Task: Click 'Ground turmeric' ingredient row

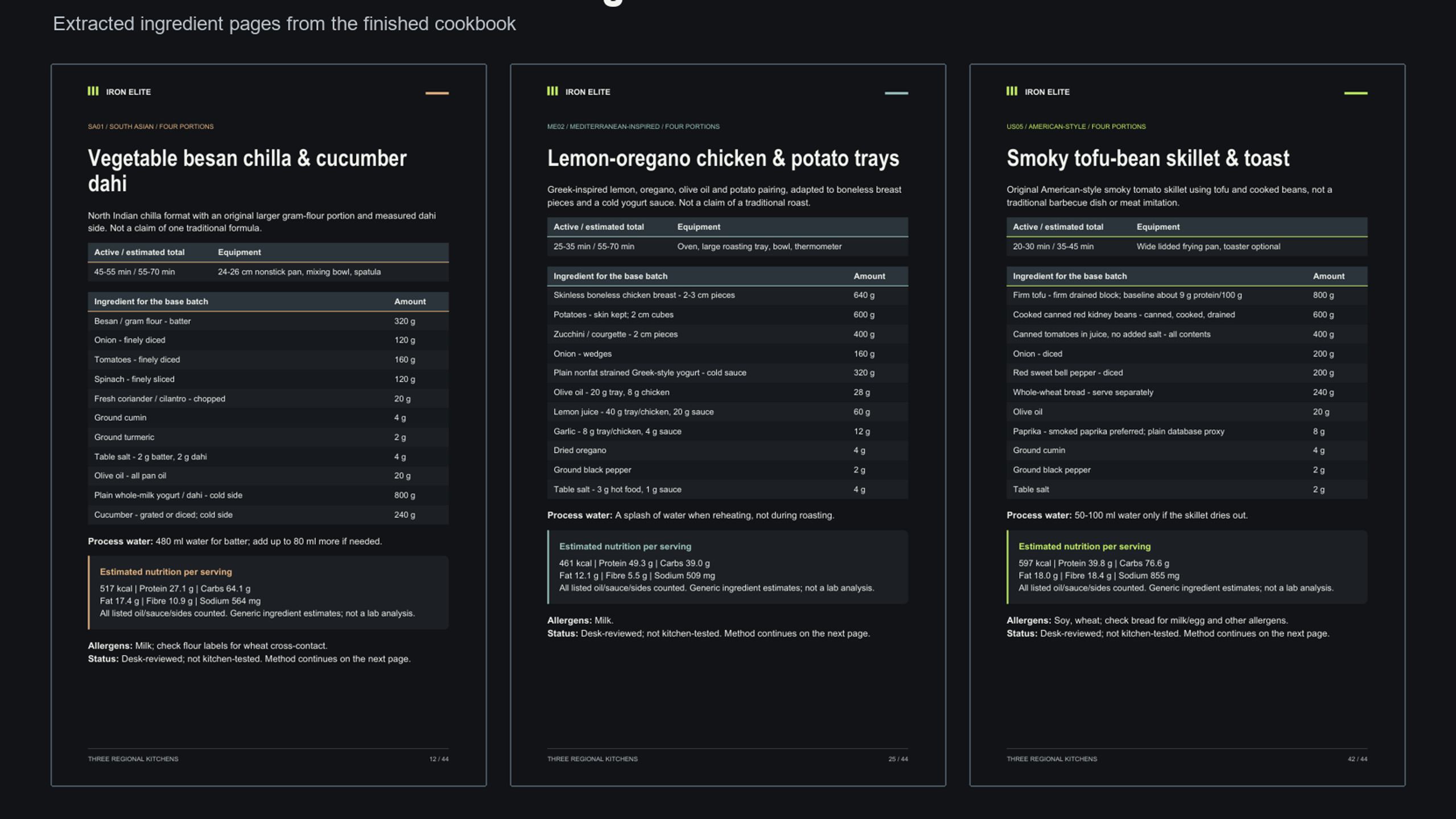Action: 268,437
